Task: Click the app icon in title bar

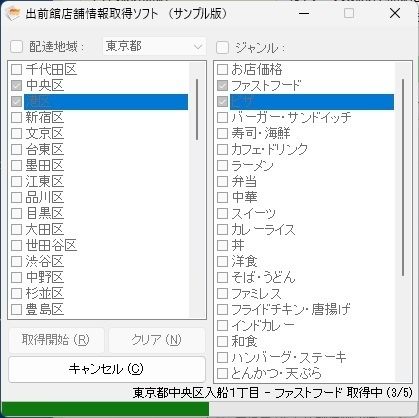Action: point(13,13)
